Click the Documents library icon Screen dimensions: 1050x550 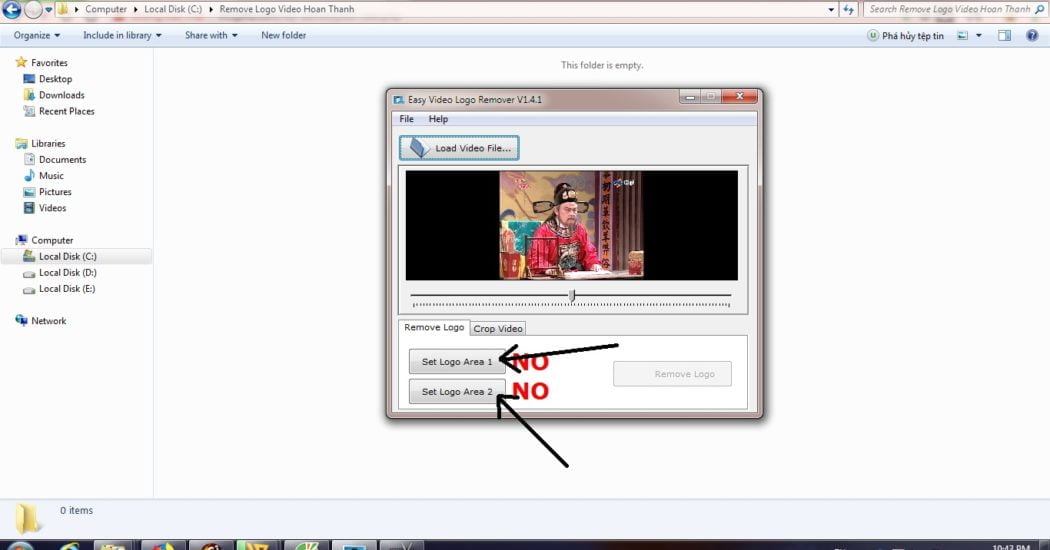point(29,159)
